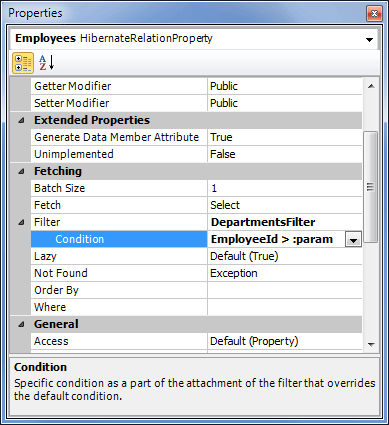Click the DepartmentsFilter value

tap(263, 222)
